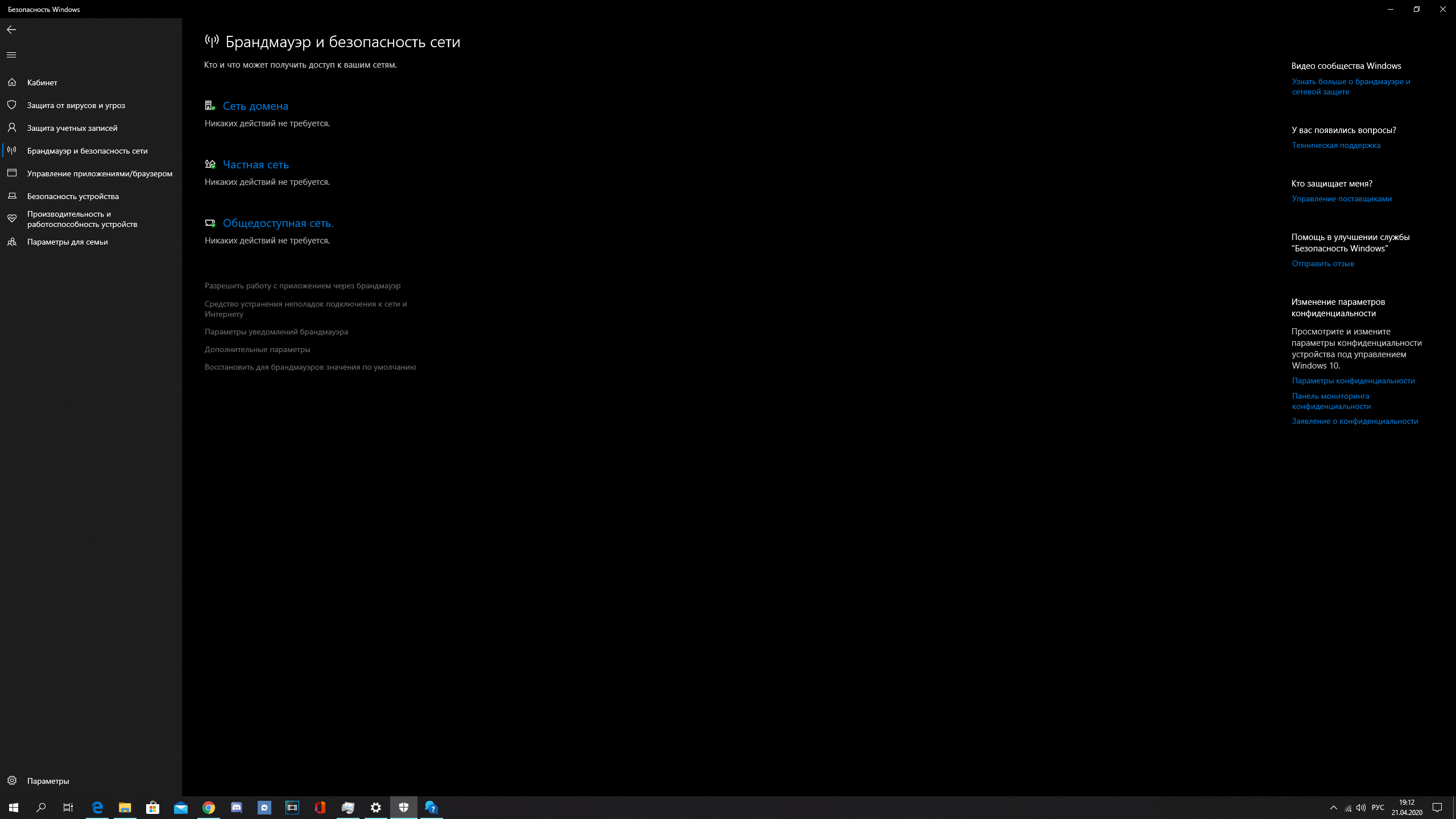Click Управление поставщиками link
The height and width of the screenshot is (819, 1456).
click(x=1342, y=198)
